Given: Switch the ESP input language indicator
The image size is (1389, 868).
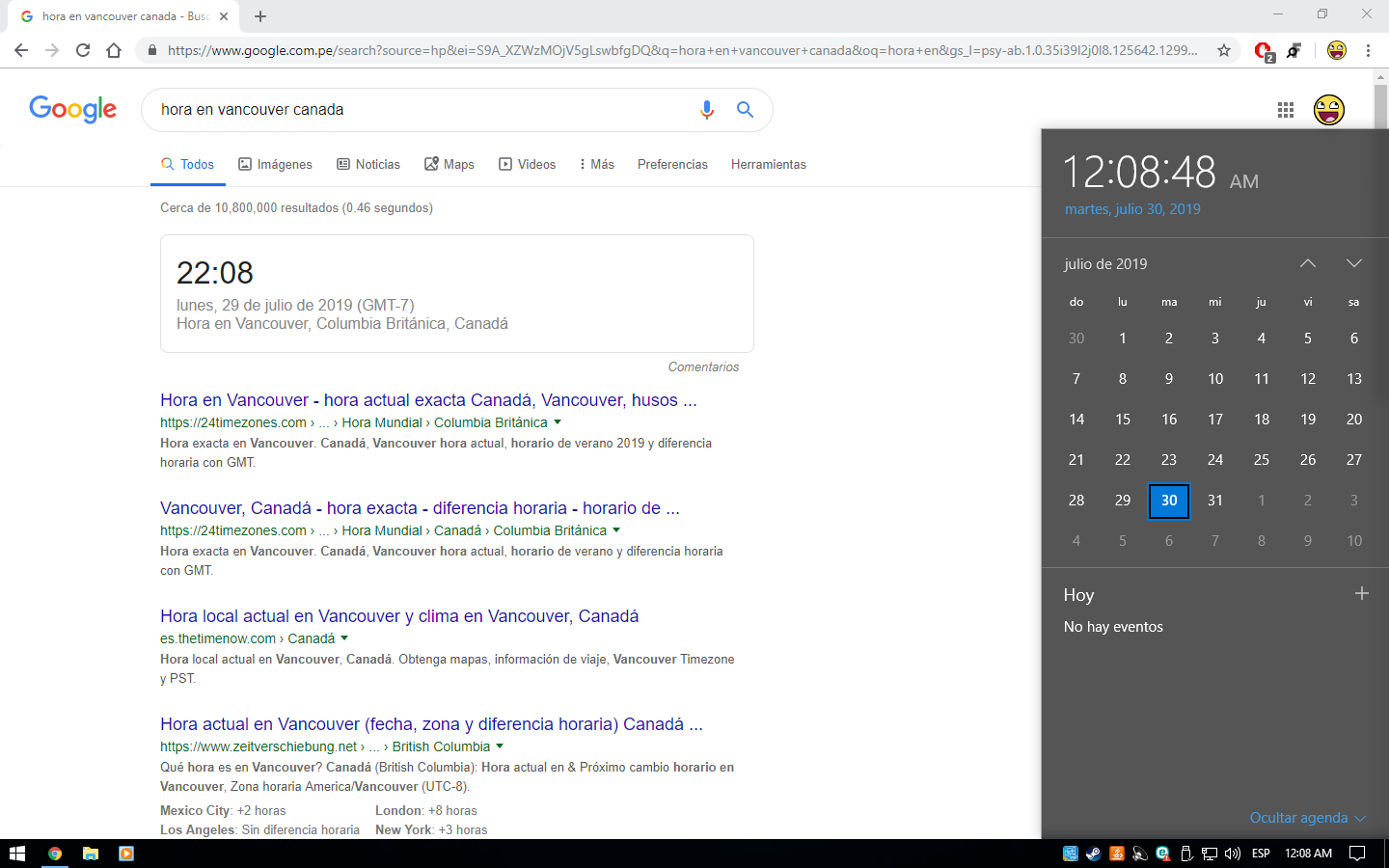Looking at the screenshot, I should pyautogui.click(x=1261, y=854).
